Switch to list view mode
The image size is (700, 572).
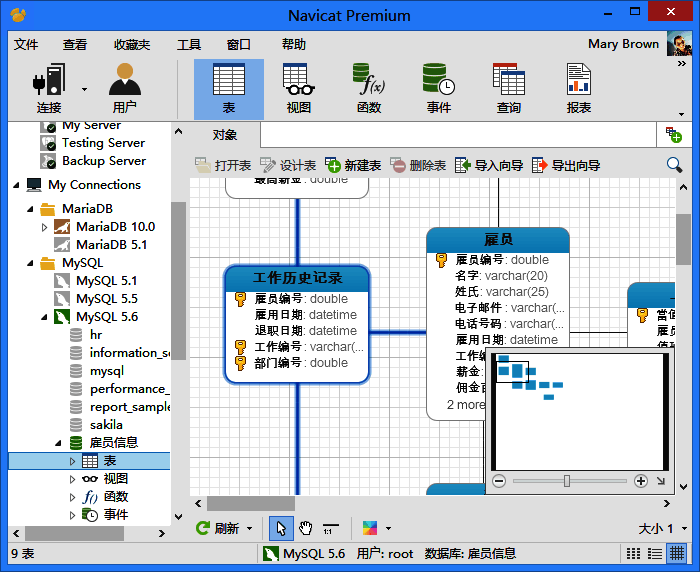[633, 553]
